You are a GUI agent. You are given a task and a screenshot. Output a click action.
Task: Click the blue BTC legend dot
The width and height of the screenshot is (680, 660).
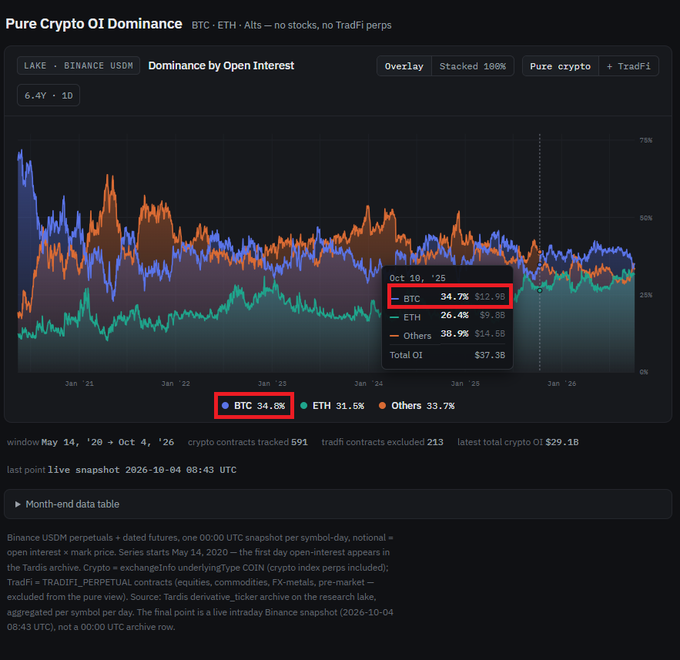225,406
